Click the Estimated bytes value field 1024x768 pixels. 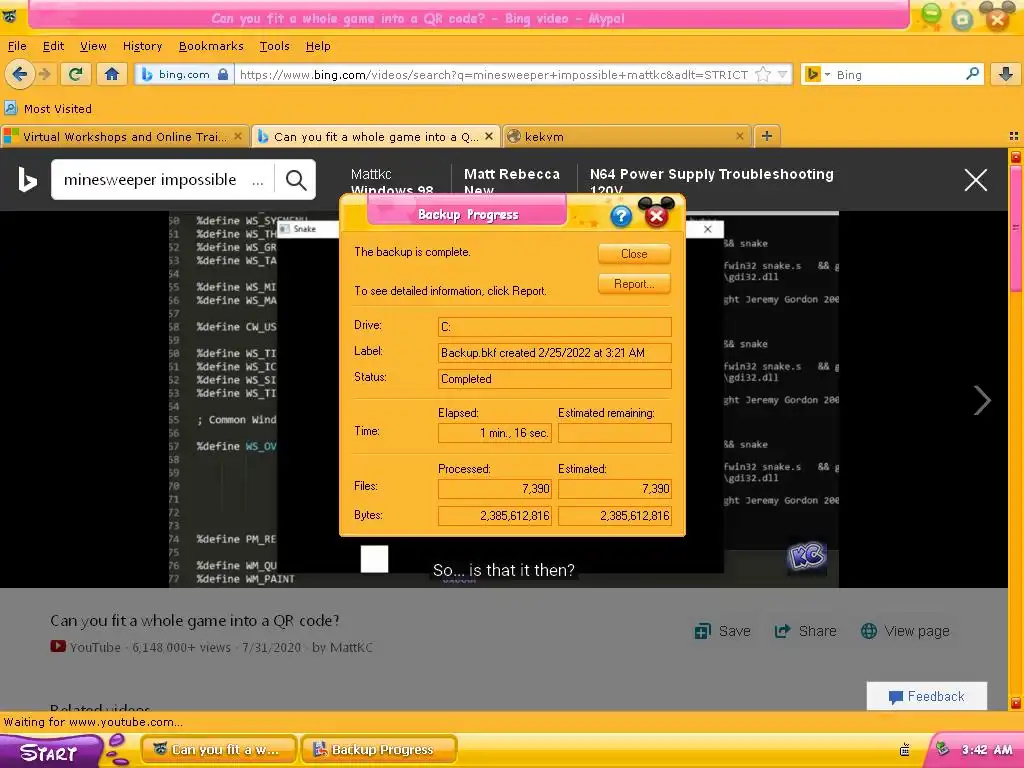[615, 516]
